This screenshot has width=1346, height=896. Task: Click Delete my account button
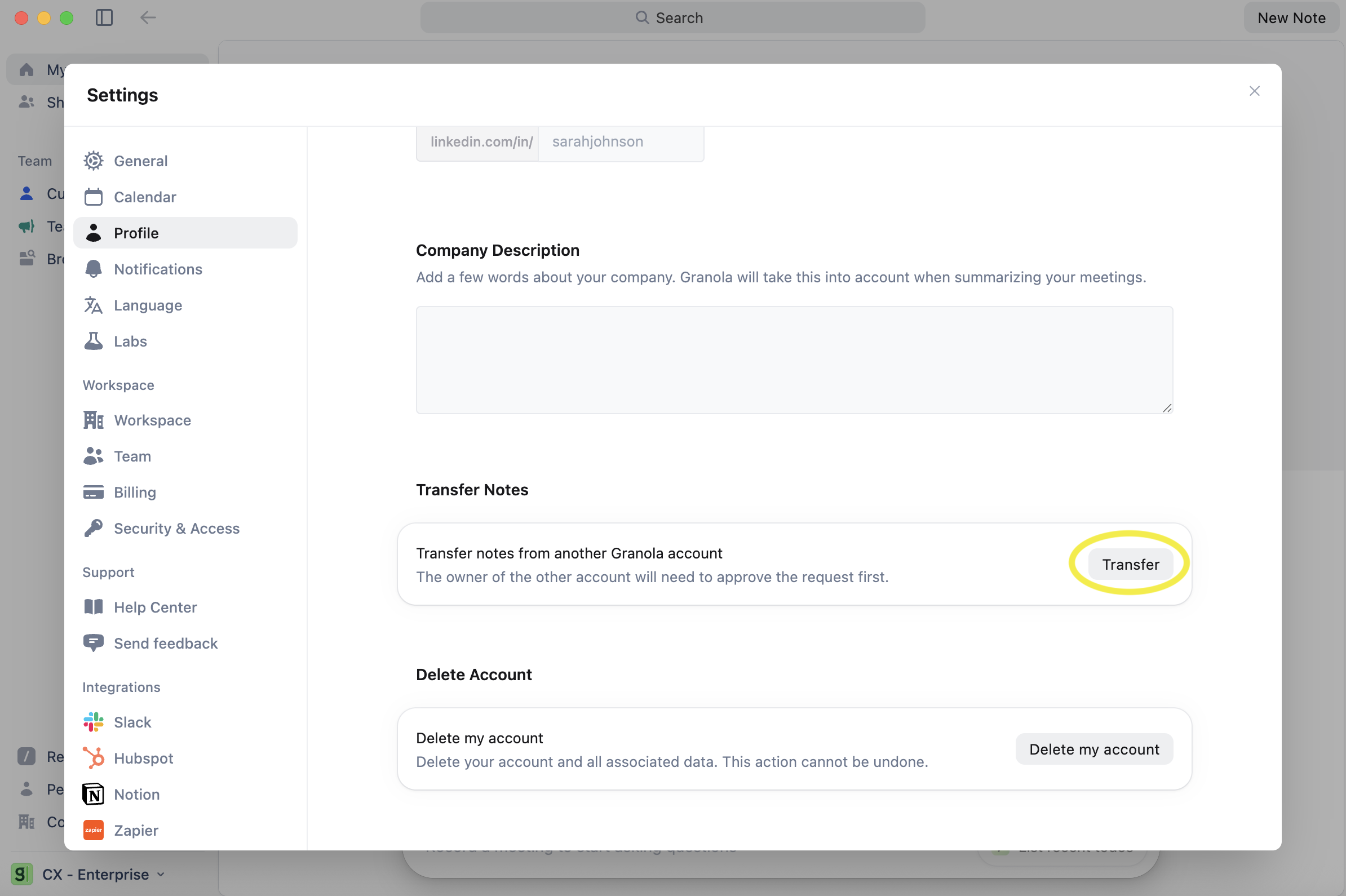pyautogui.click(x=1094, y=749)
